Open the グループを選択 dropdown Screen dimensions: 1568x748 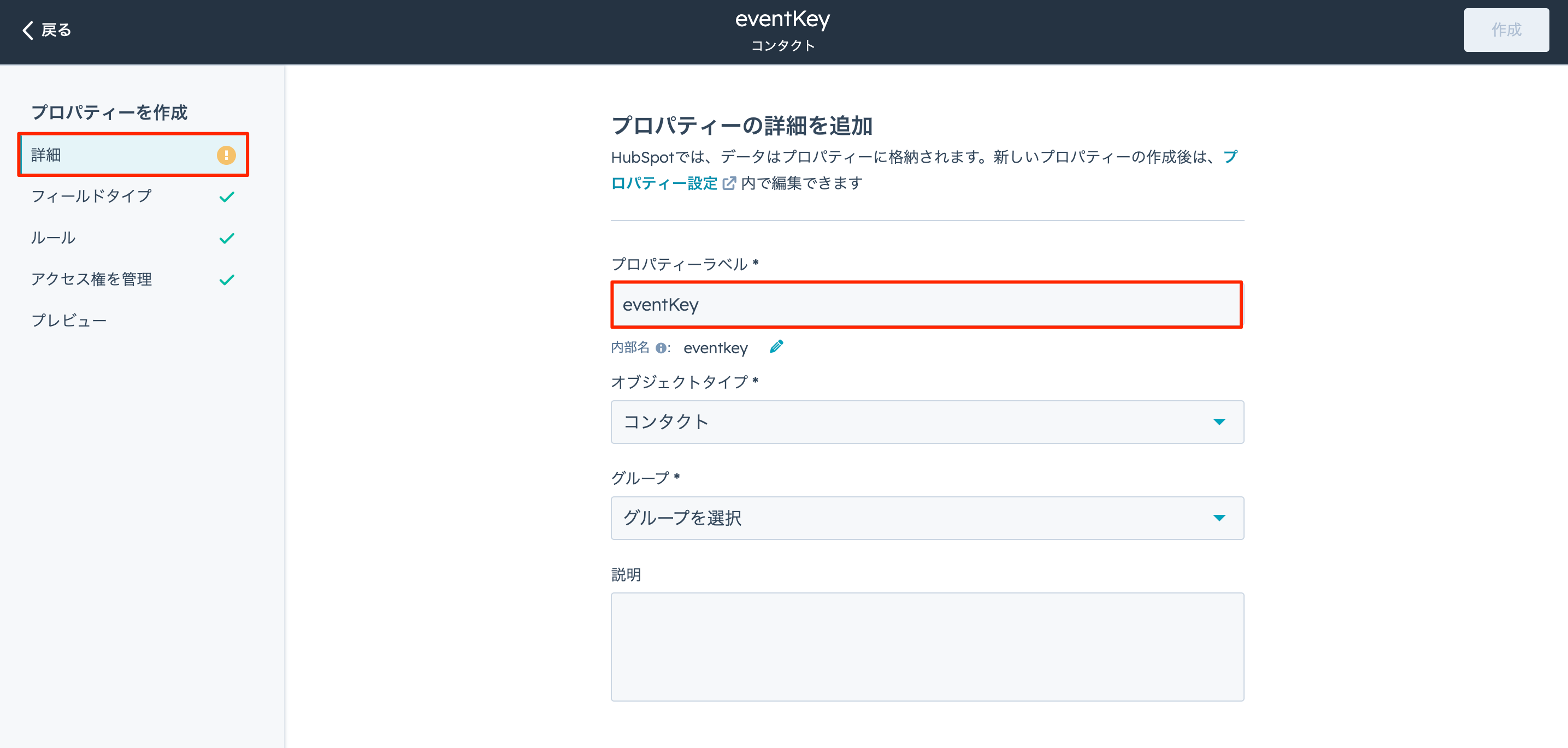click(x=927, y=518)
